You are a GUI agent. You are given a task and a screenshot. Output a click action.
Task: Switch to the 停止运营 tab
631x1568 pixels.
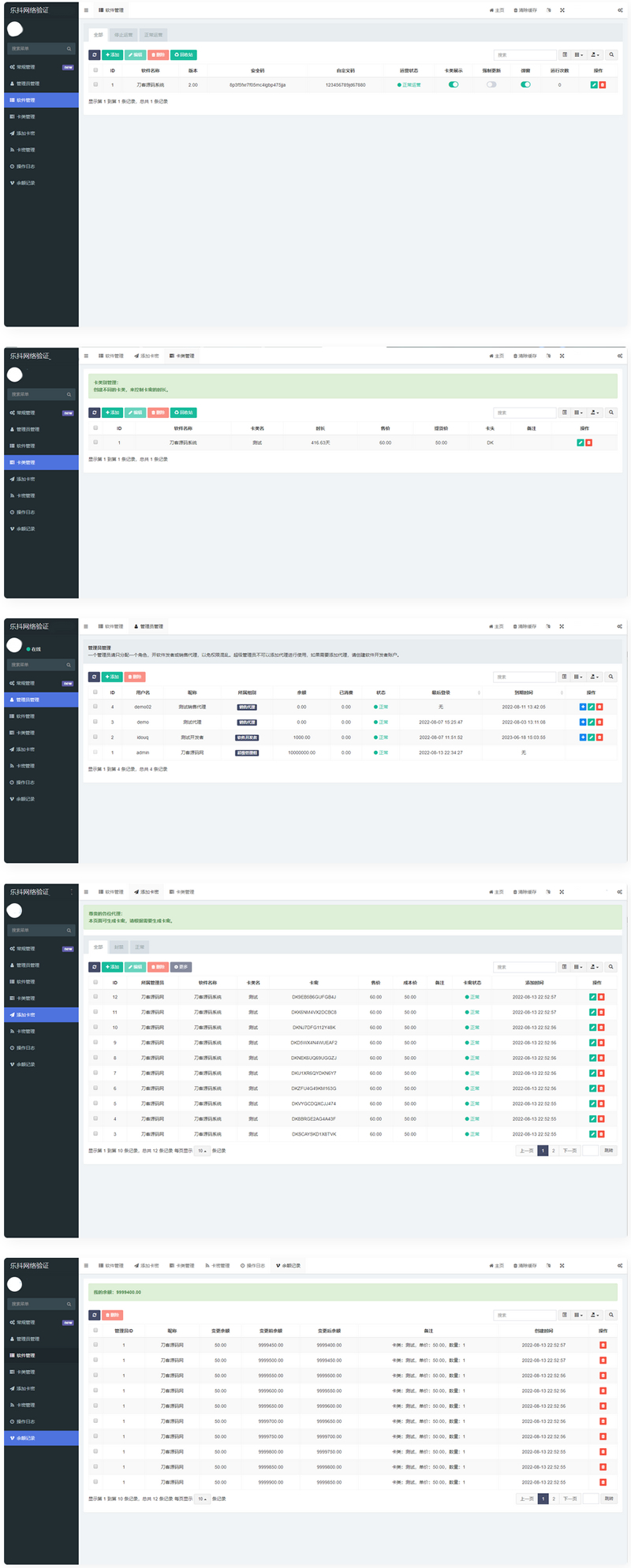pyautogui.click(x=123, y=35)
